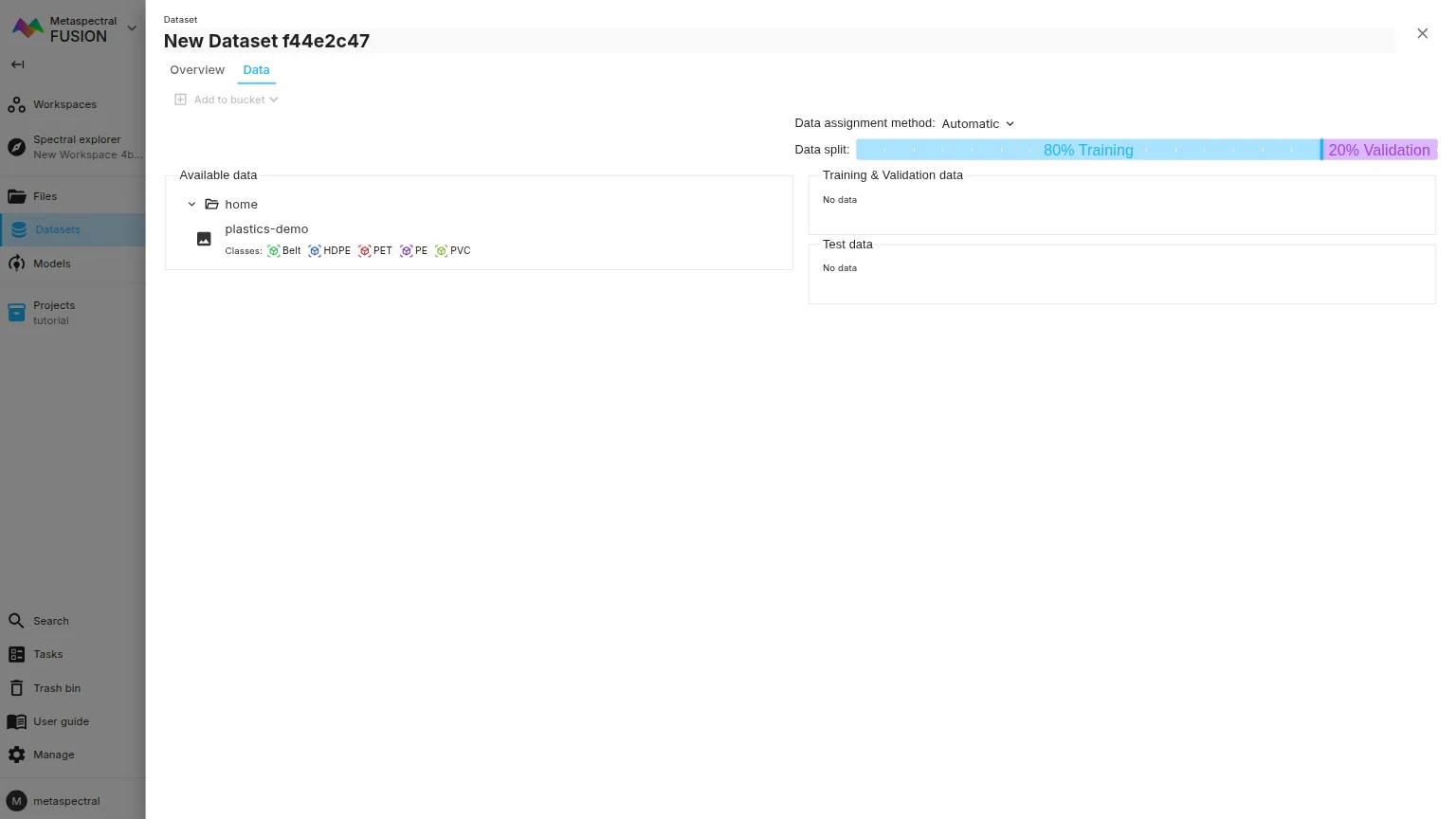Click the training/validation split slider handle

1320,150
